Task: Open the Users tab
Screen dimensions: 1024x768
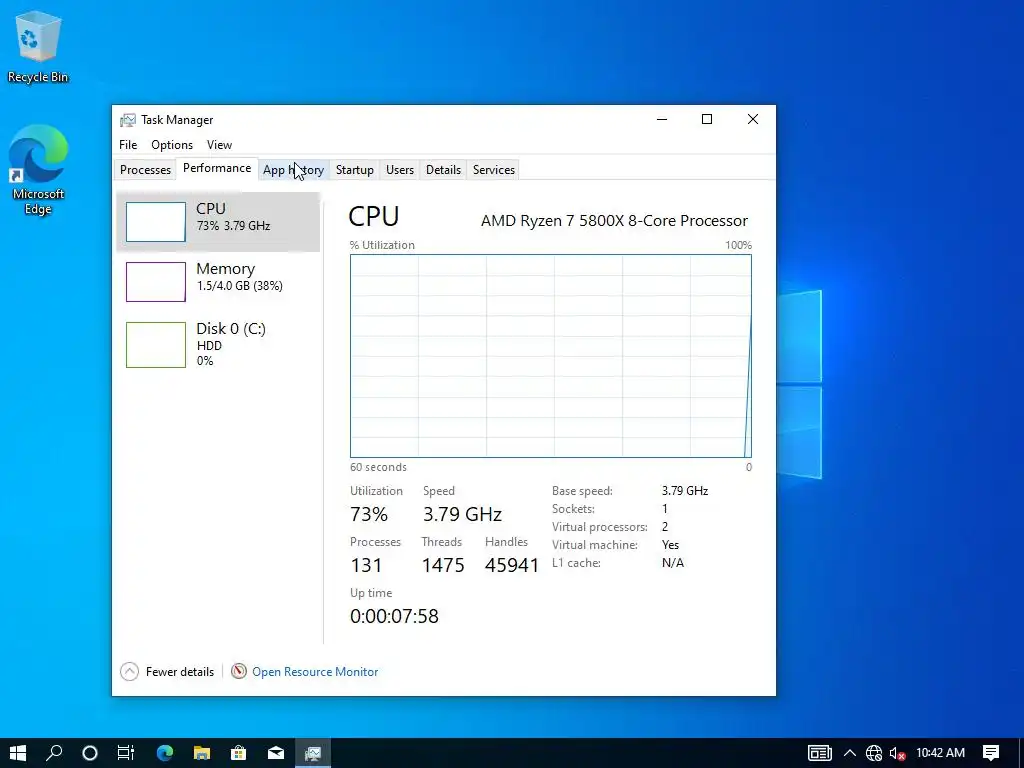Action: pyautogui.click(x=400, y=170)
